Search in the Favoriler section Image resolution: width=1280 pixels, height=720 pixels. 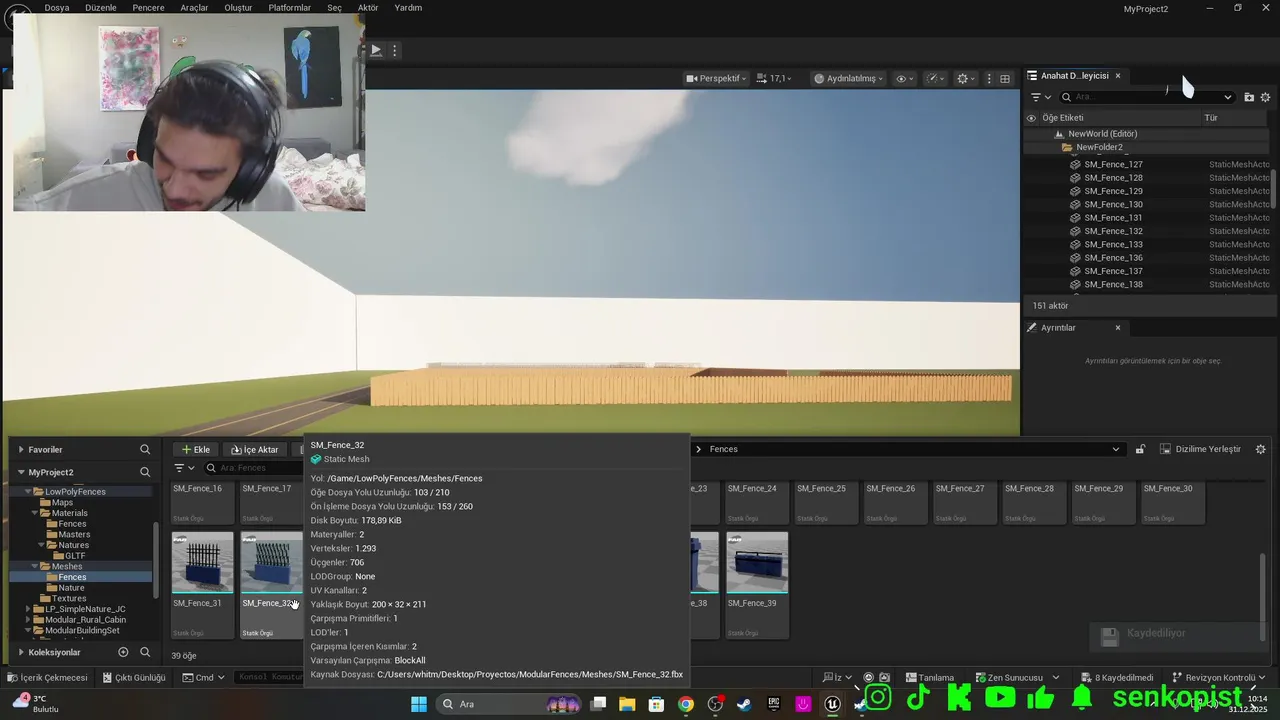(x=145, y=450)
